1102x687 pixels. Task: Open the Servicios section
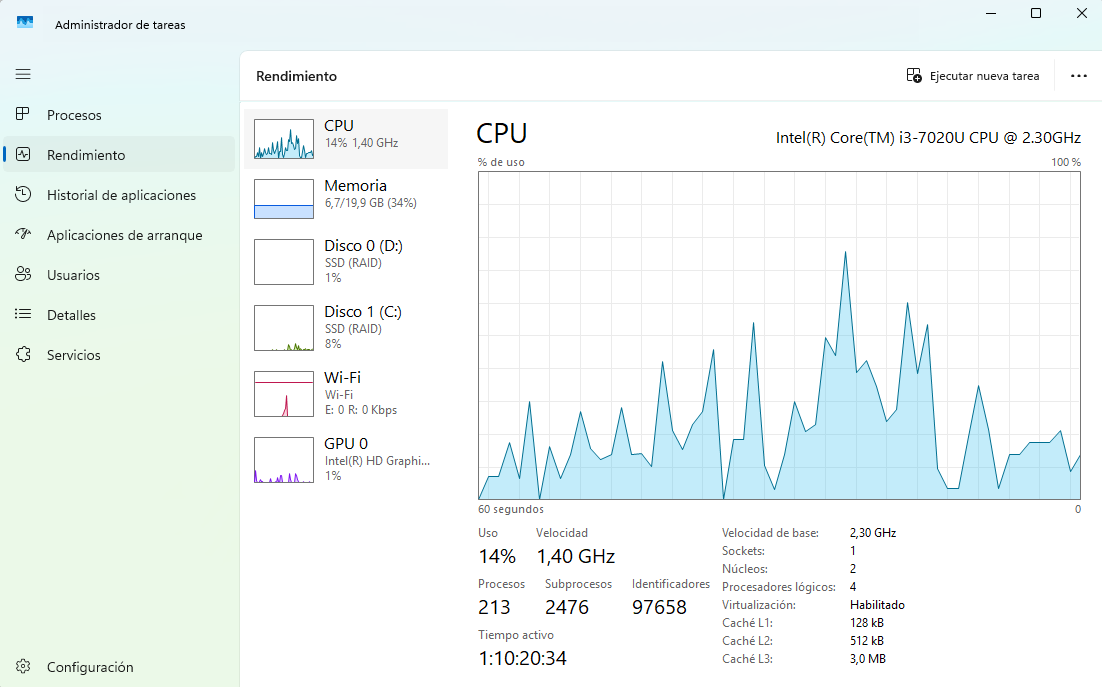pos(119,355)
